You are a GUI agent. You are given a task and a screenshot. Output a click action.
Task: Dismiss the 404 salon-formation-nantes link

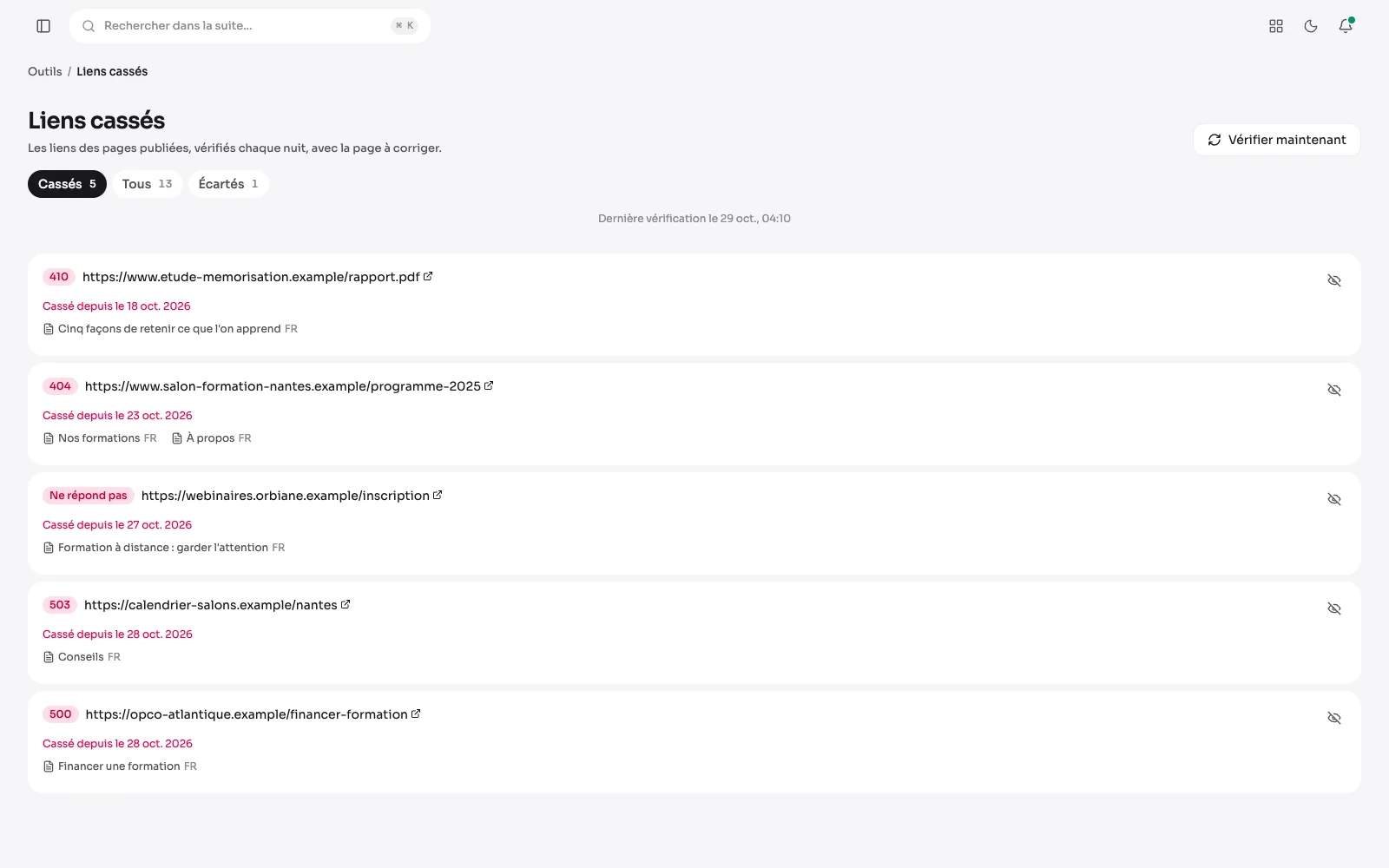[x=1334, y=390]
